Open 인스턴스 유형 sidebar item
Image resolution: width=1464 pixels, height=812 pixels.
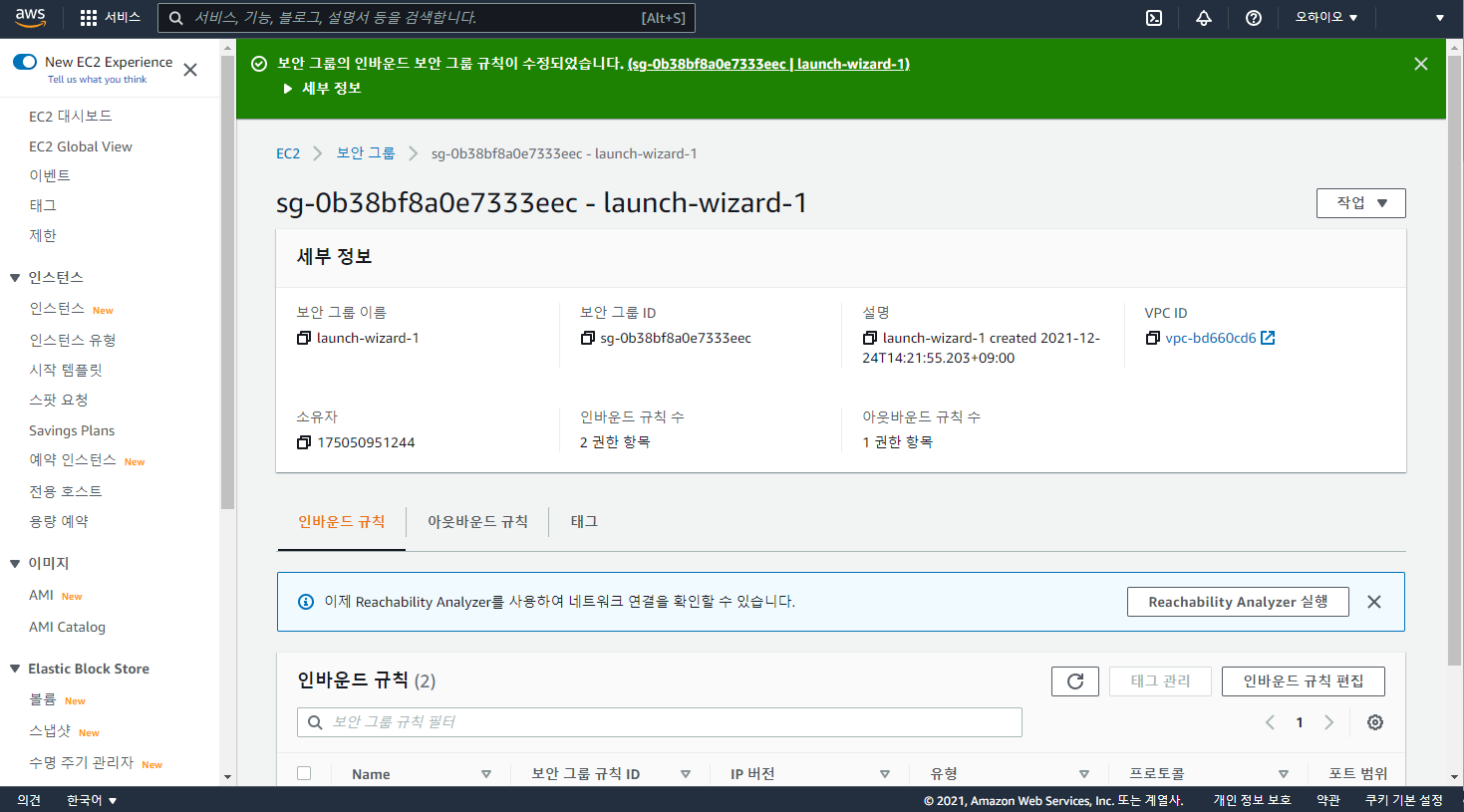(73, 341)
